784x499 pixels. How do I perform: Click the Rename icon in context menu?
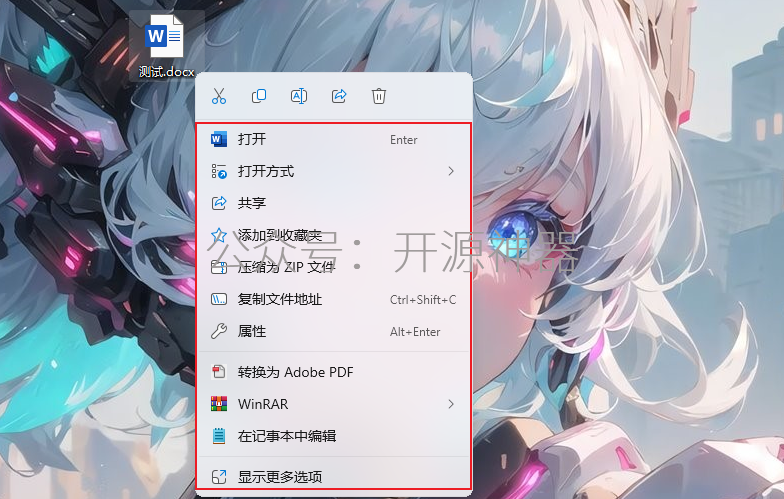click(x=298, y=96)
